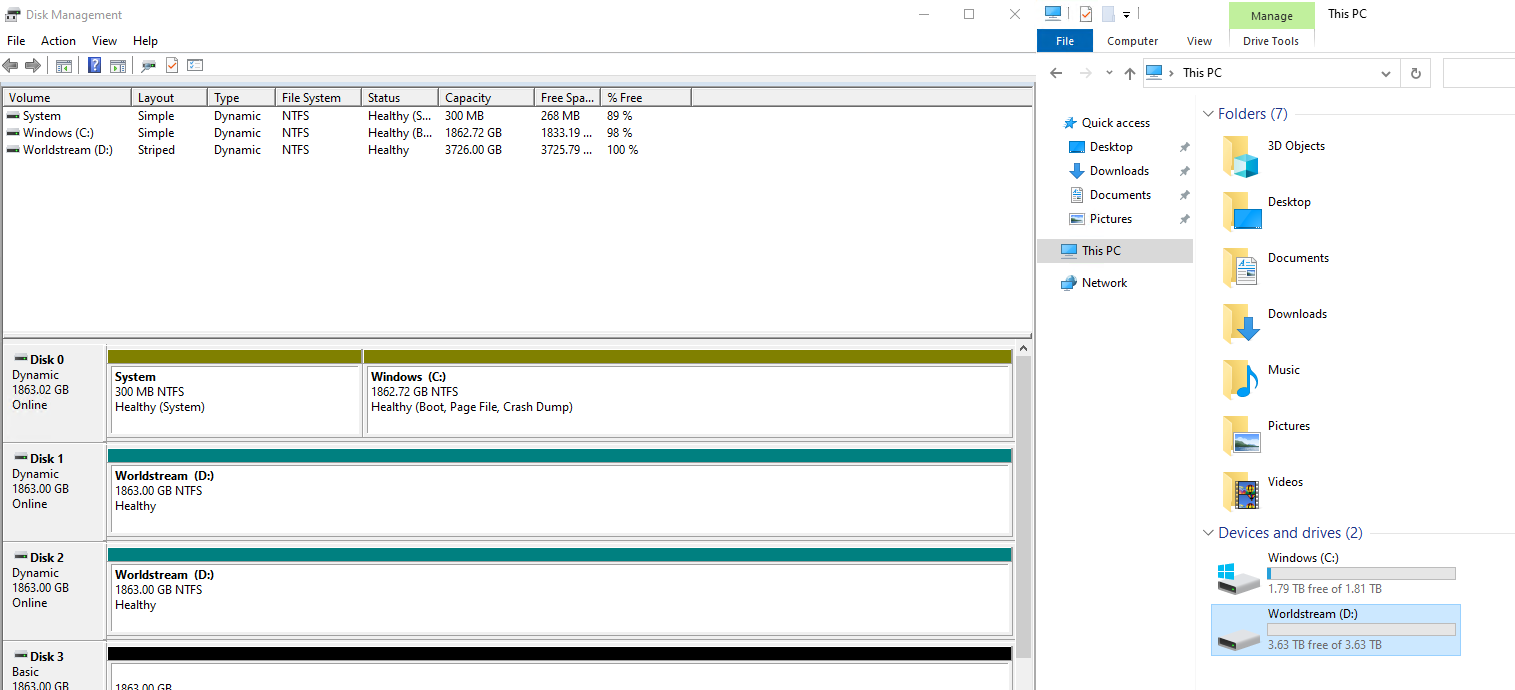Image resolution: width=1515 pixels, height=690 pixels.
Task: Sort volumes by the Capacity column header
Action: pyautogui.click(x=486, y=98)
